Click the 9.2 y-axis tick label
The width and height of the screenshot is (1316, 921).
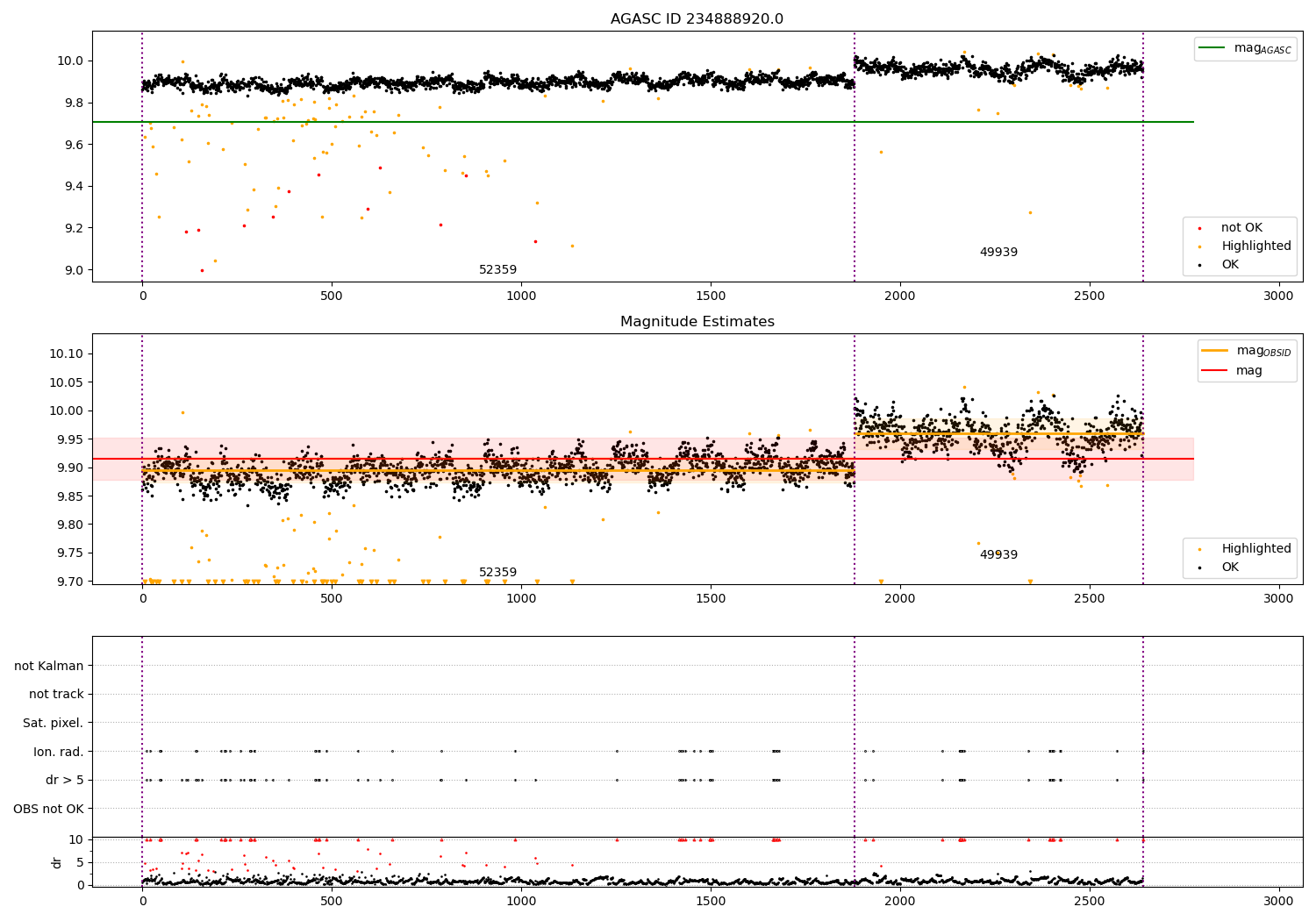point(74,228)
